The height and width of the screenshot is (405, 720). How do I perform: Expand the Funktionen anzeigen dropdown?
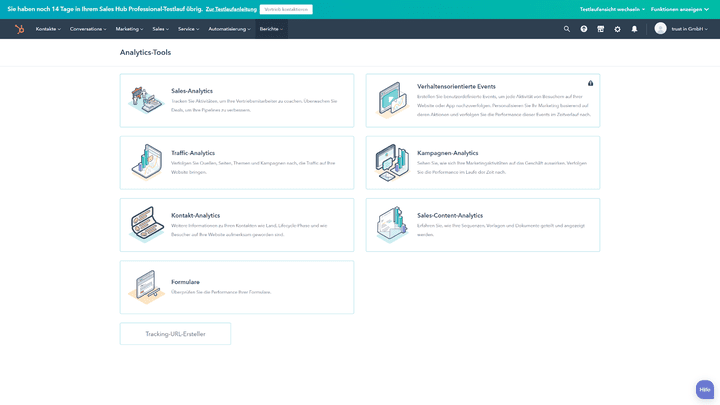[x=680, y=9]
